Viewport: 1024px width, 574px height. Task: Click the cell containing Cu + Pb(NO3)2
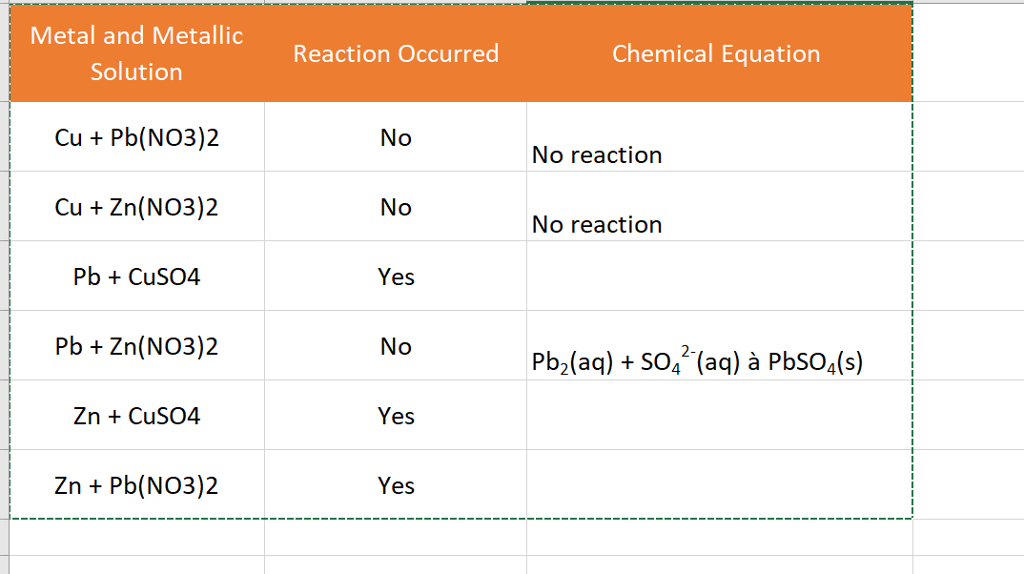tap(137, 137)
